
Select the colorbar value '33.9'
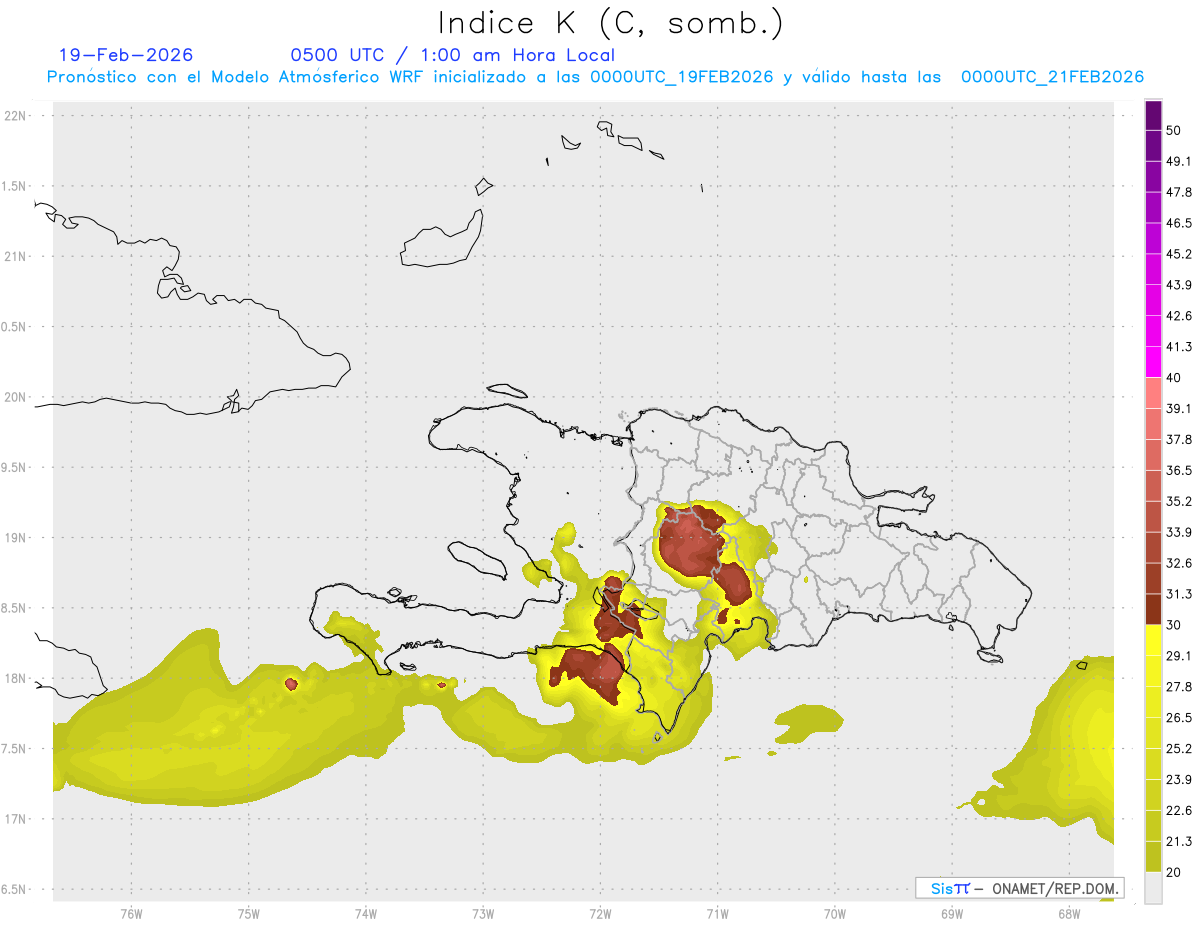click(1179, 532)
